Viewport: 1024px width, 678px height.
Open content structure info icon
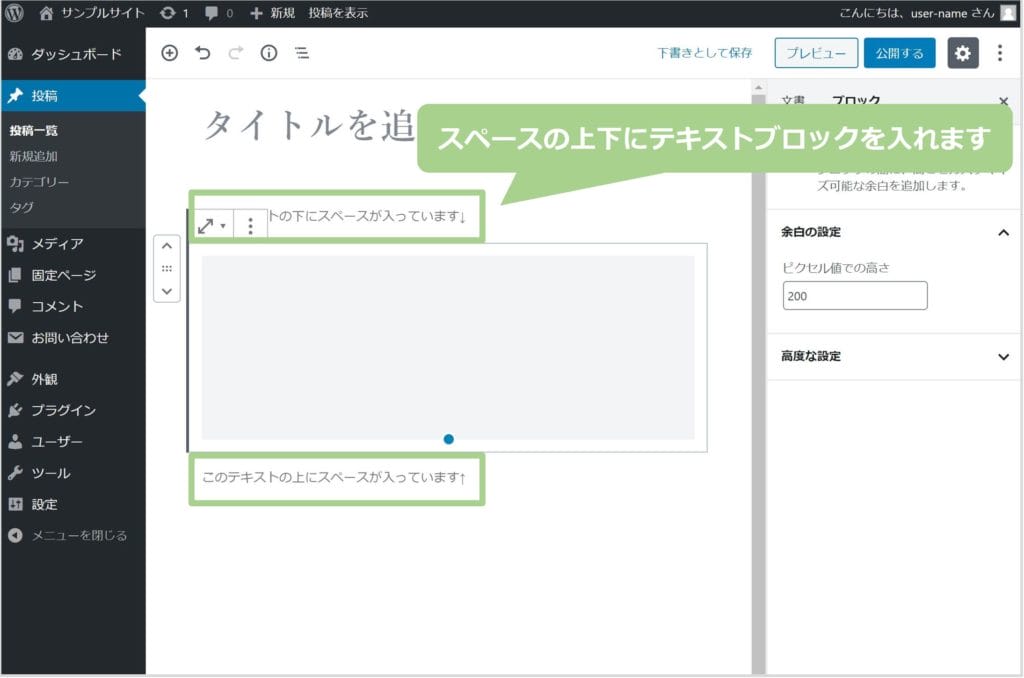[268, 54]
